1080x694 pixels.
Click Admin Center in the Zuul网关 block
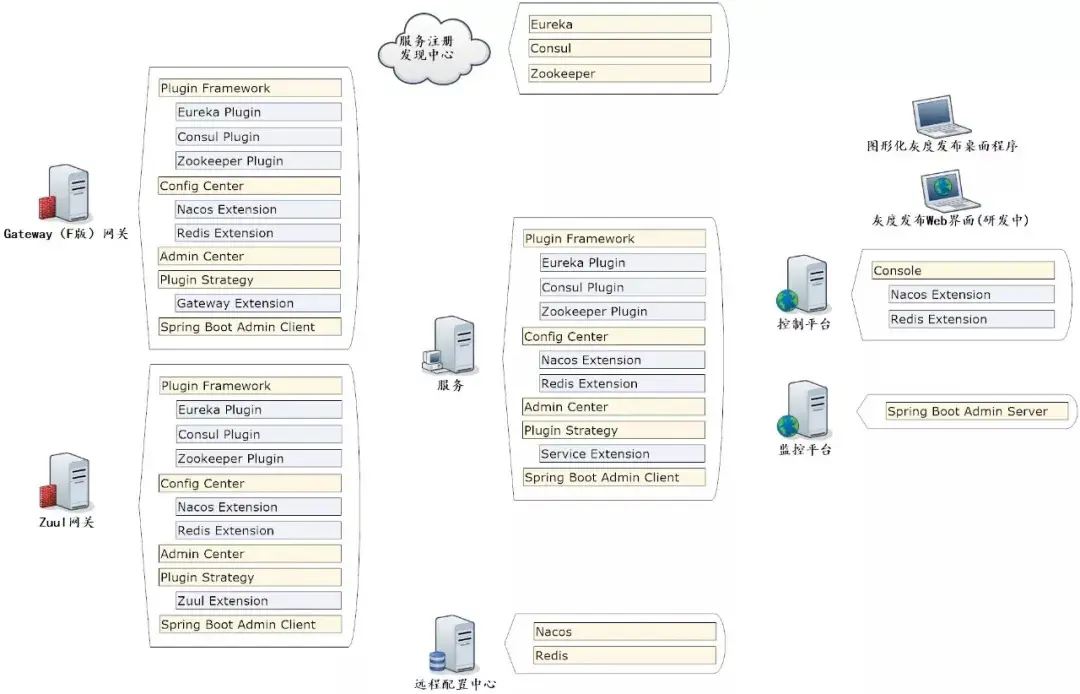pyautogui.click(x=250, y=554)
